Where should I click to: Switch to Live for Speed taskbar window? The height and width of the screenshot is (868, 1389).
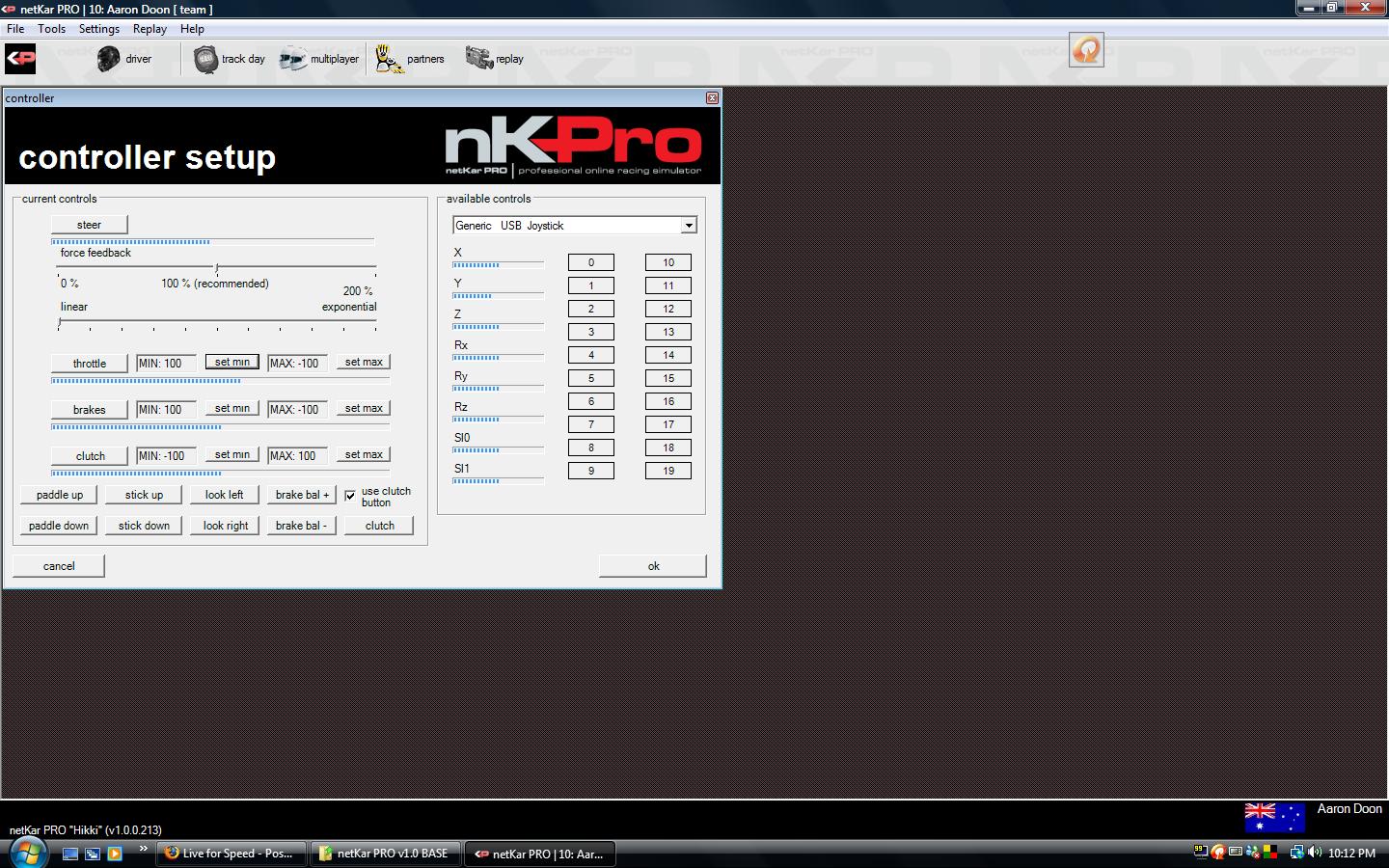(x=231, y=854)
